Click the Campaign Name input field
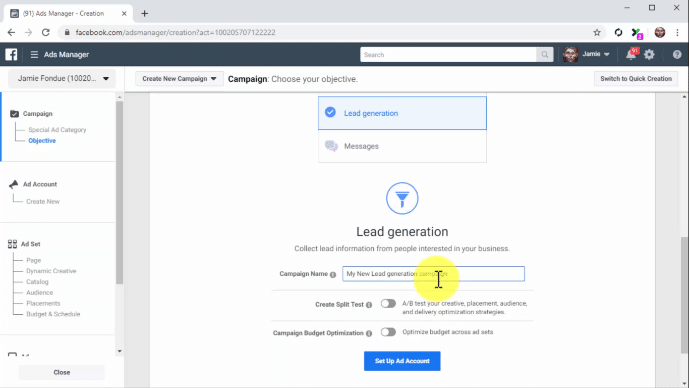This screenshot has width=689, height=388. (433, 274)
